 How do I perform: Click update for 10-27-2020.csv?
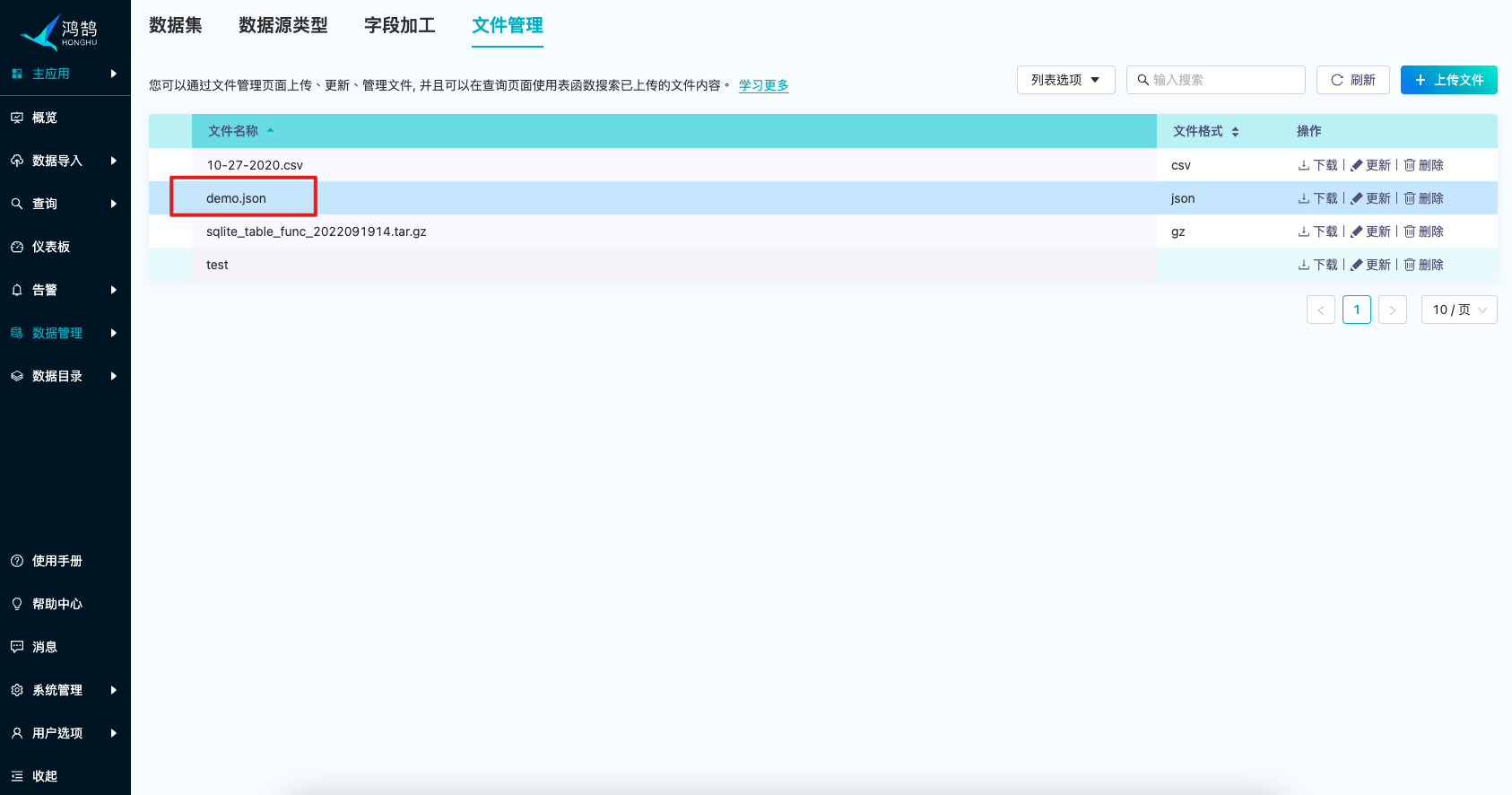1370,165
